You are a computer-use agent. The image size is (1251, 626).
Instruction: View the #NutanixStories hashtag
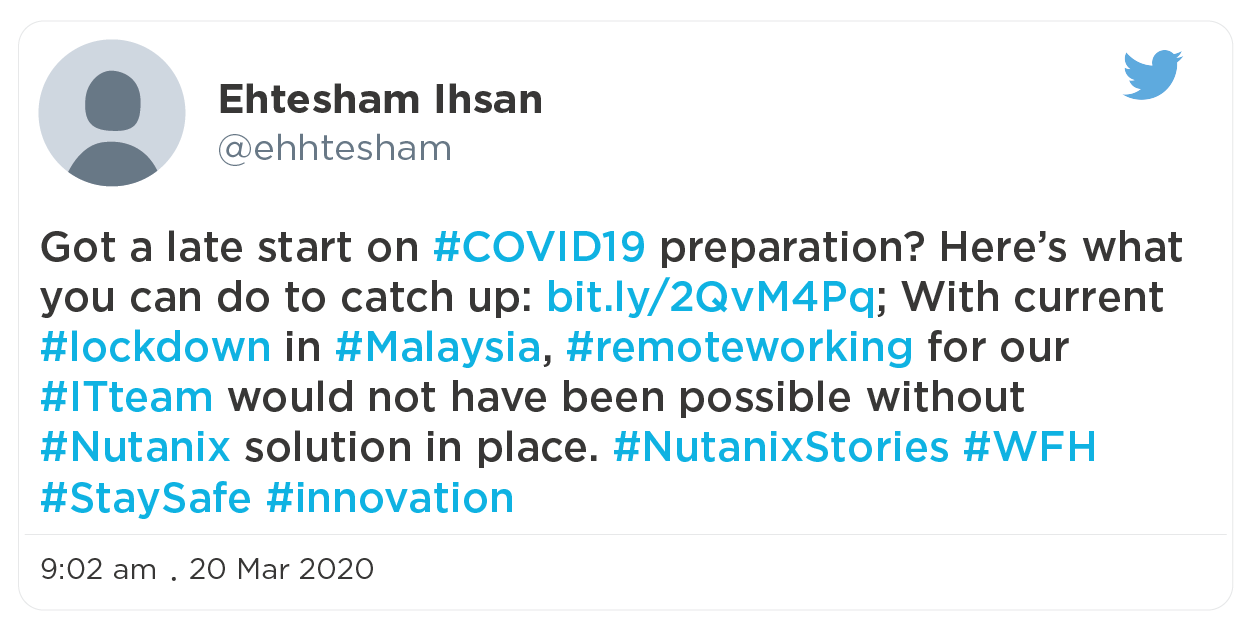click(x=780, y=447)
